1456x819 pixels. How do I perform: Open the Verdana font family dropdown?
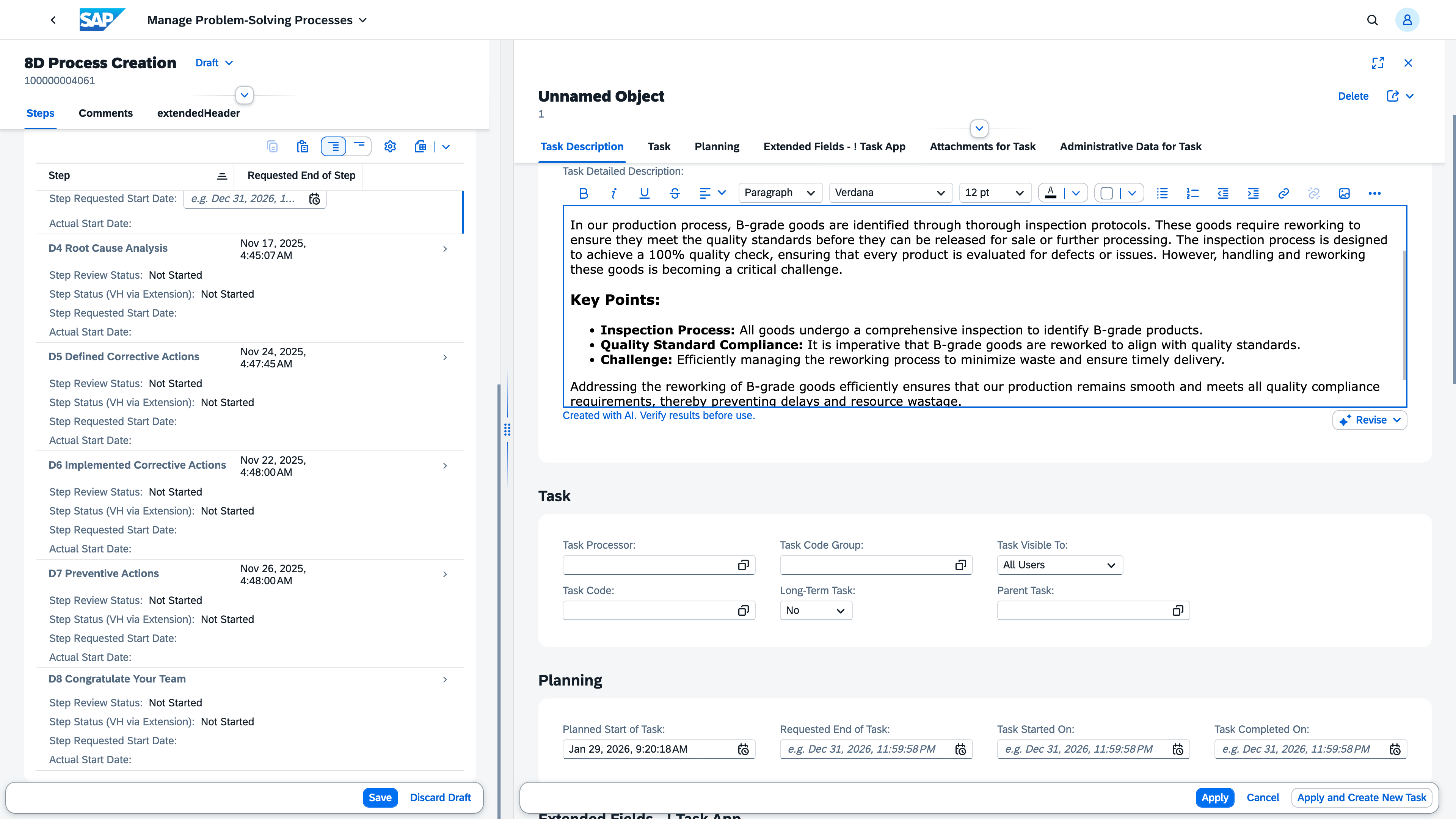890,193
